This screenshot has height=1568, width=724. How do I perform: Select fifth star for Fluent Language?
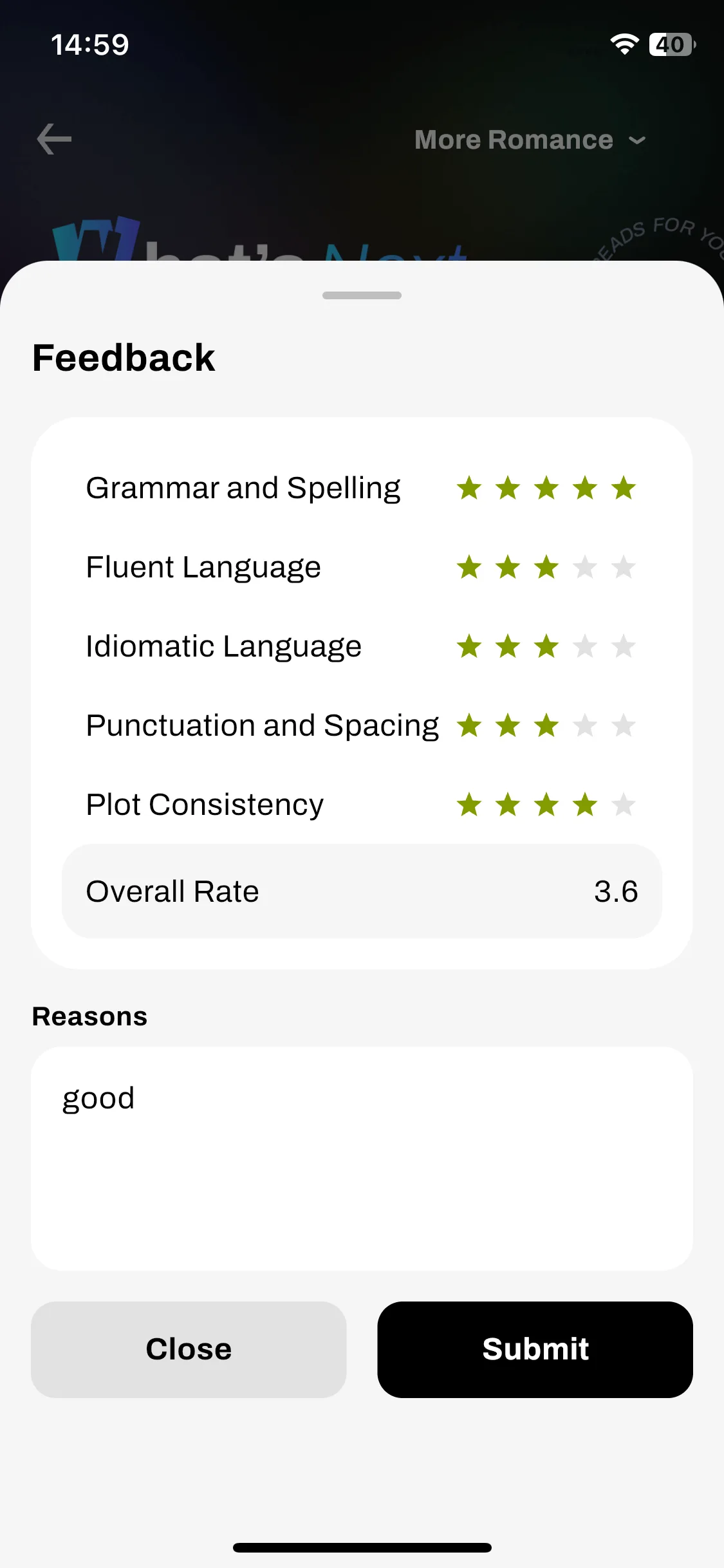[624, 567]
